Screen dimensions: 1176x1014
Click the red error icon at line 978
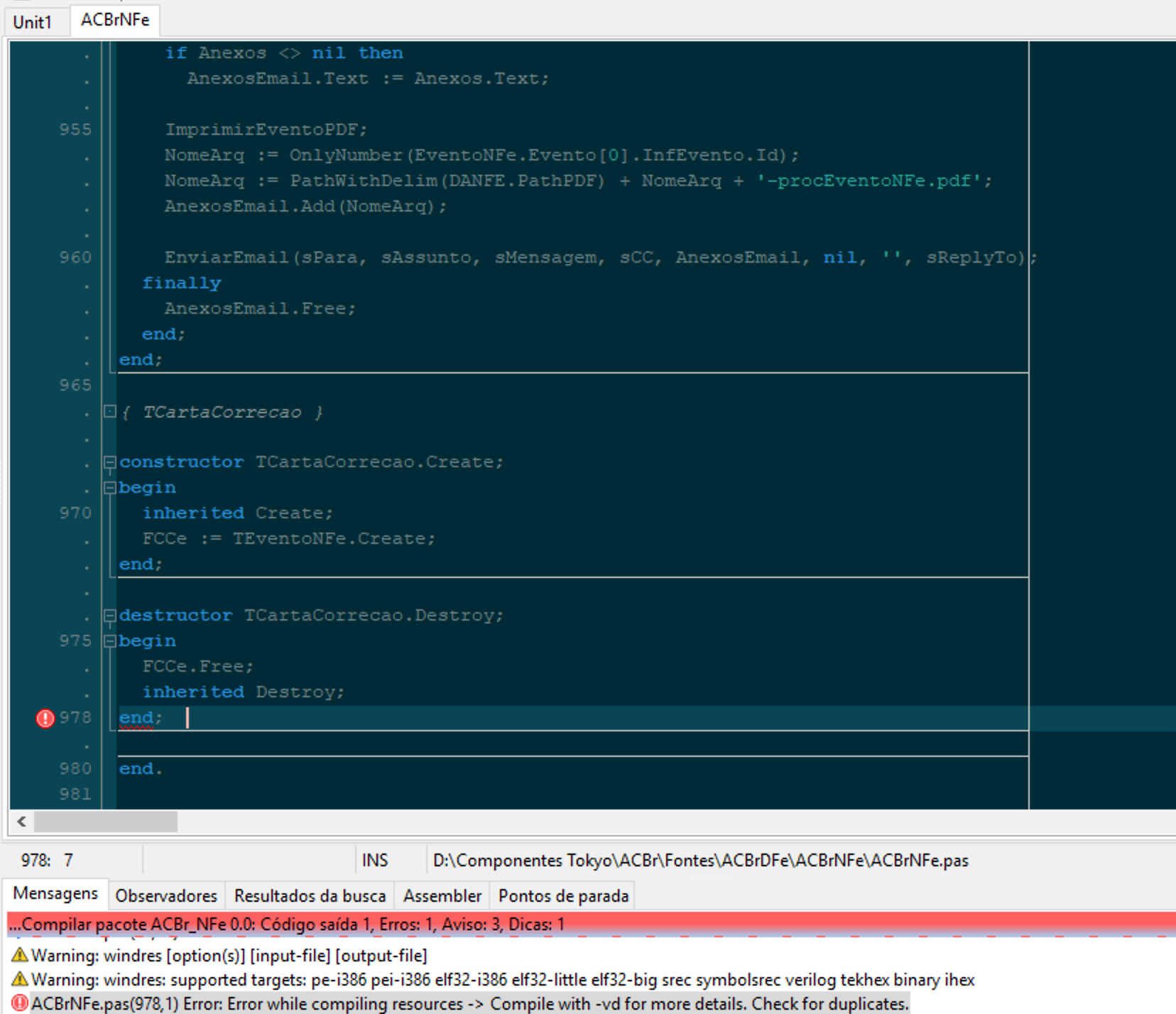45,719
